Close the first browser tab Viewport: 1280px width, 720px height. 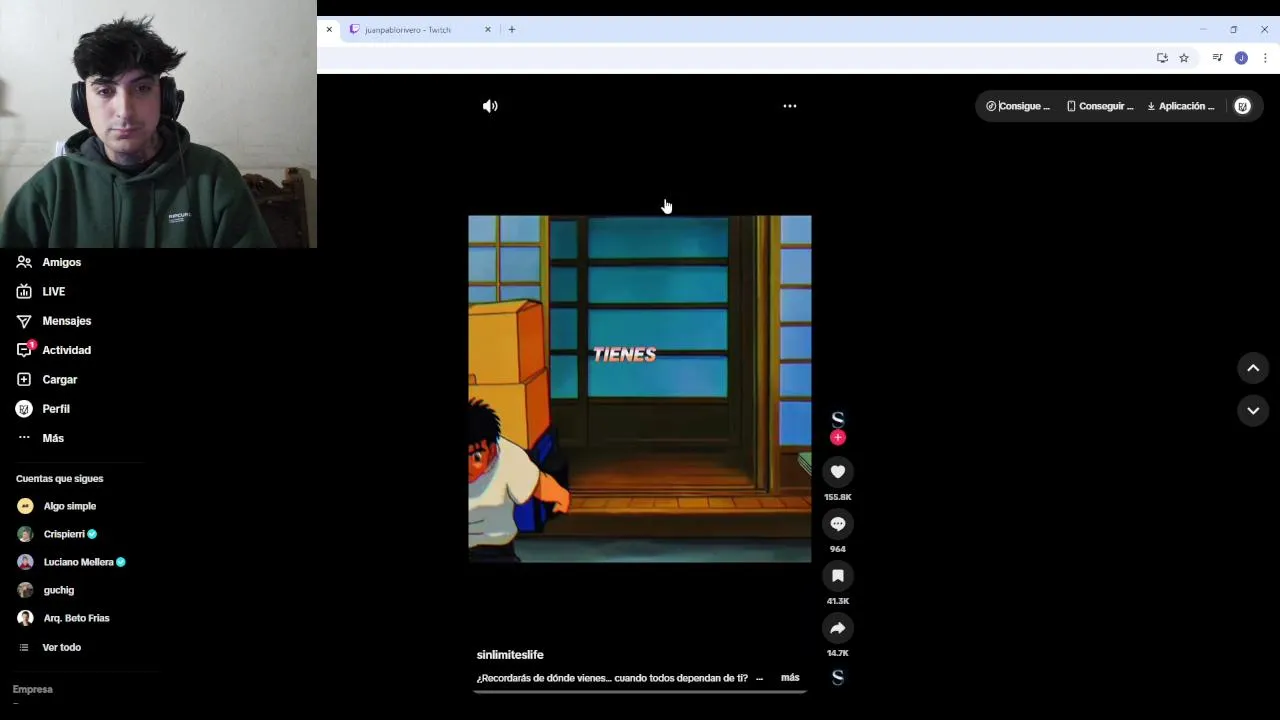click(x=329, y=30)
